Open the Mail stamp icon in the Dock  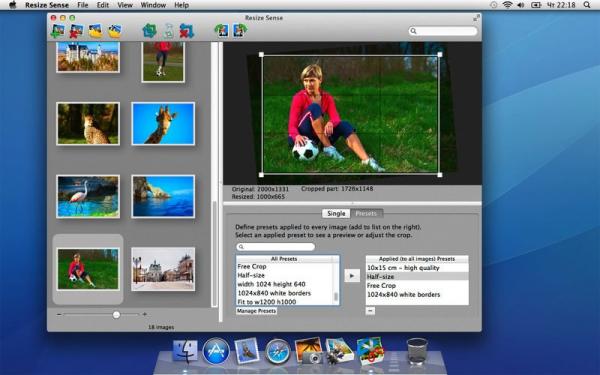pos(246,350)
